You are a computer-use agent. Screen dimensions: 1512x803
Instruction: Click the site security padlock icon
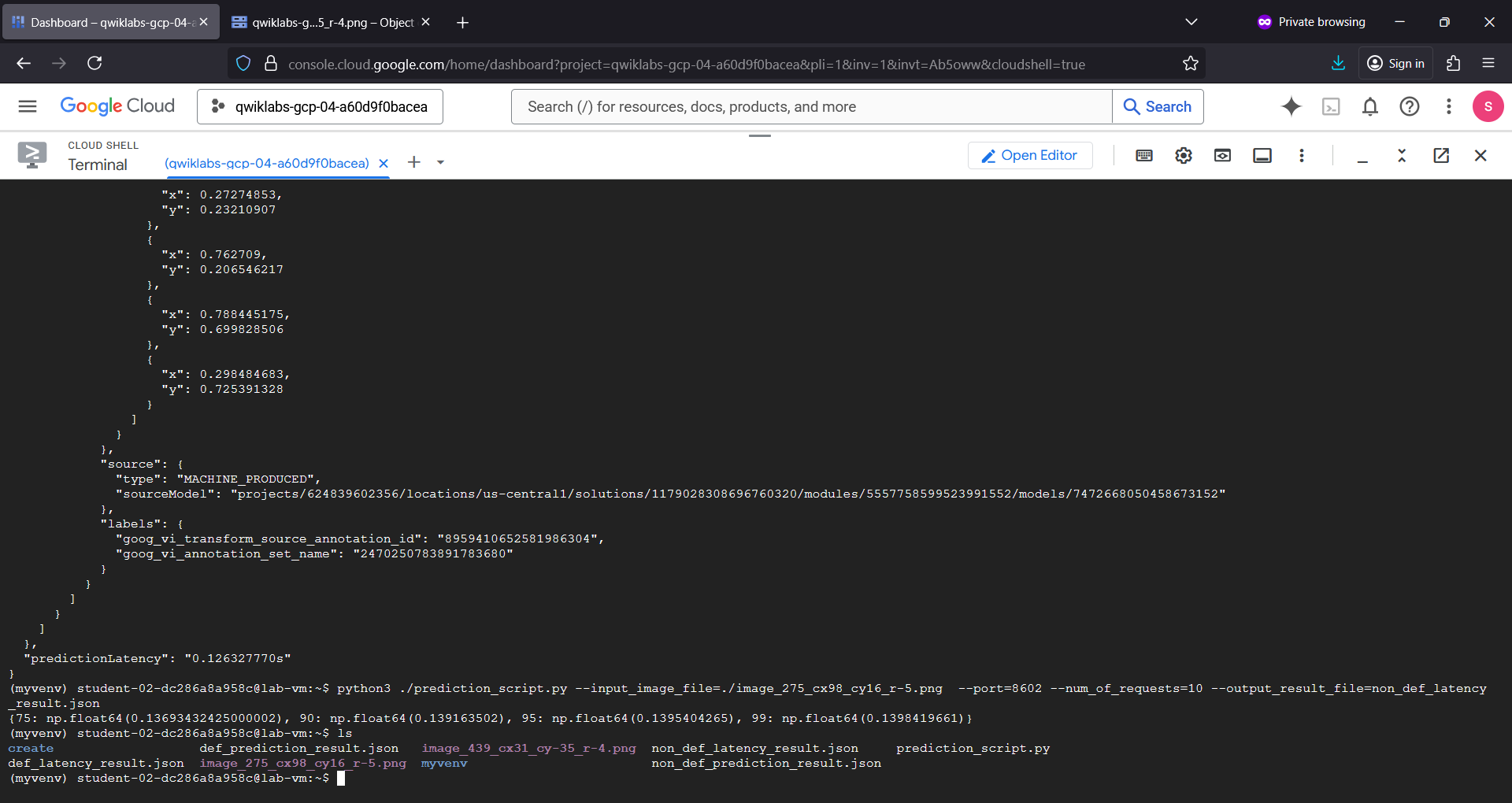271,63
